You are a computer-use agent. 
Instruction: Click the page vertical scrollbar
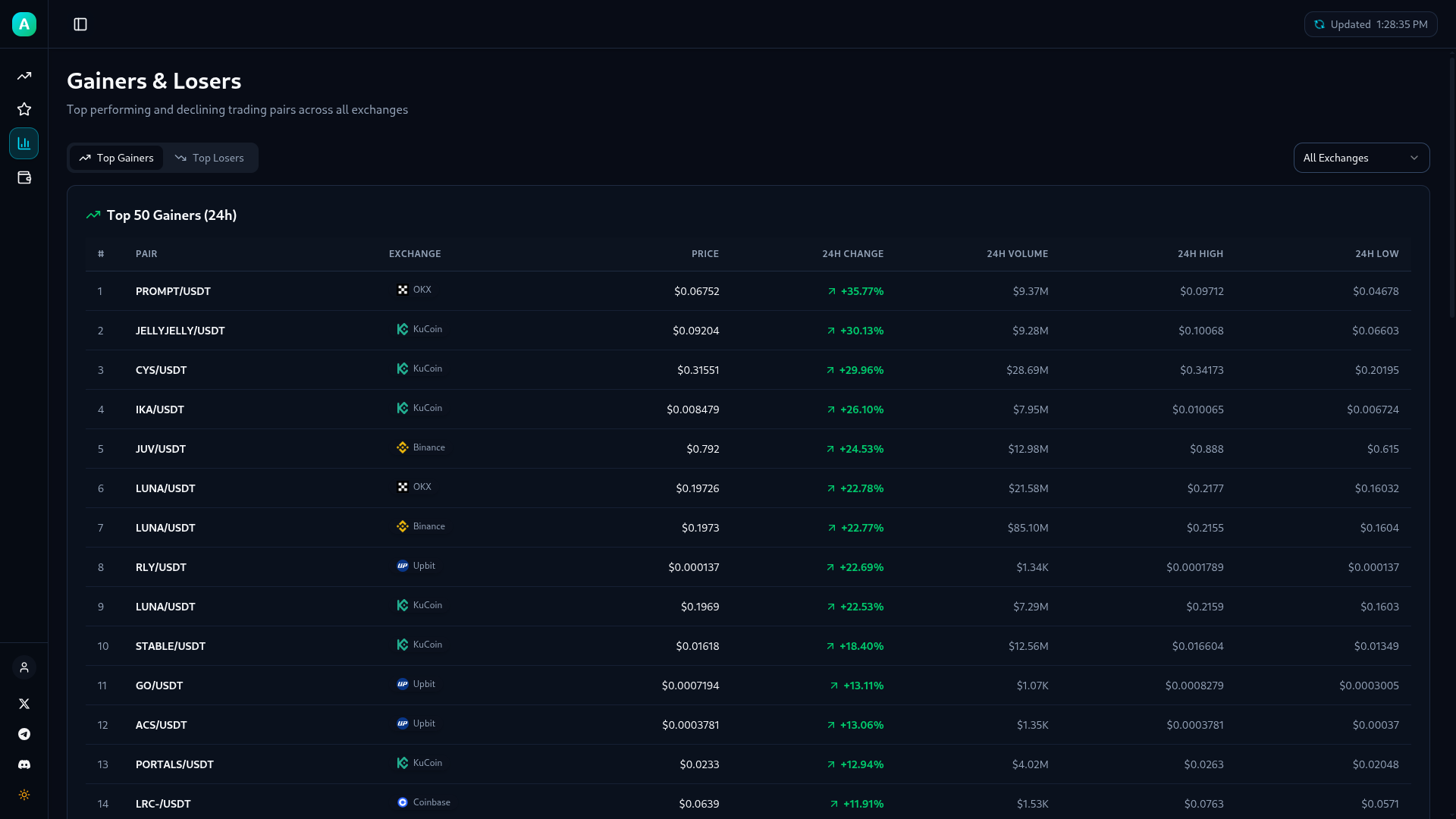(1451, 186)
